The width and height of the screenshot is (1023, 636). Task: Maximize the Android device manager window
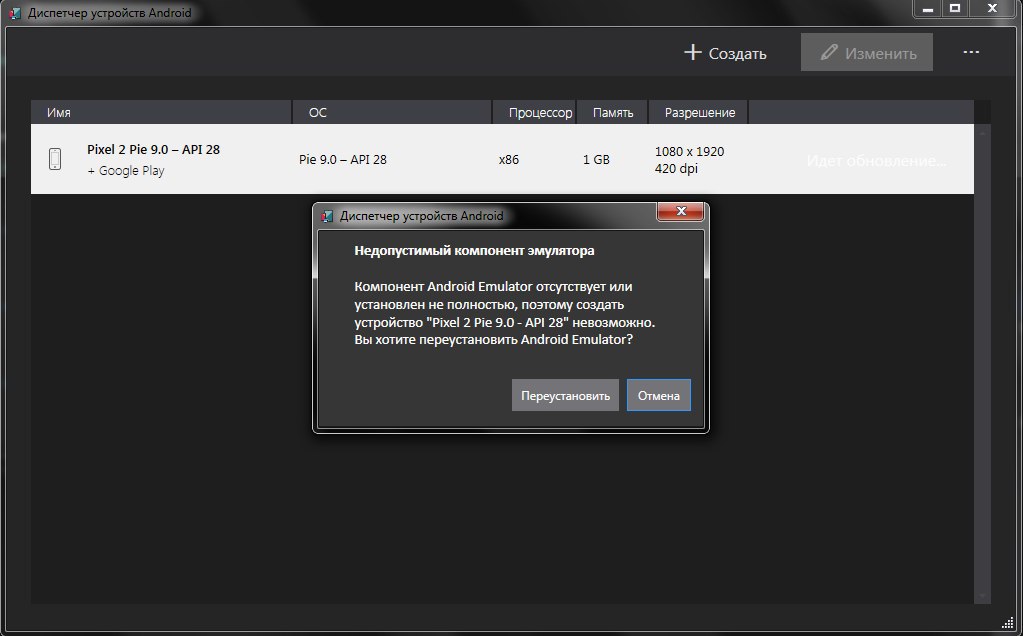[x=955, y=8]
